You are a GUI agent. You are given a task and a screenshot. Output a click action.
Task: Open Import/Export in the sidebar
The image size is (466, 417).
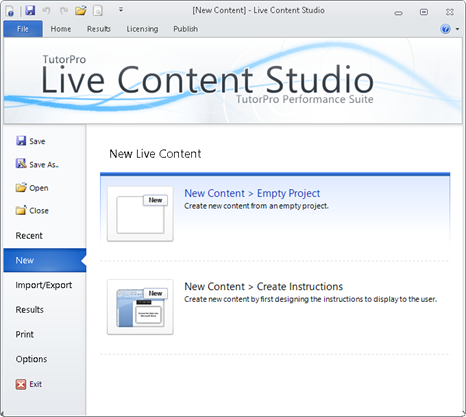pyautogui.click(x=44, y=285)
